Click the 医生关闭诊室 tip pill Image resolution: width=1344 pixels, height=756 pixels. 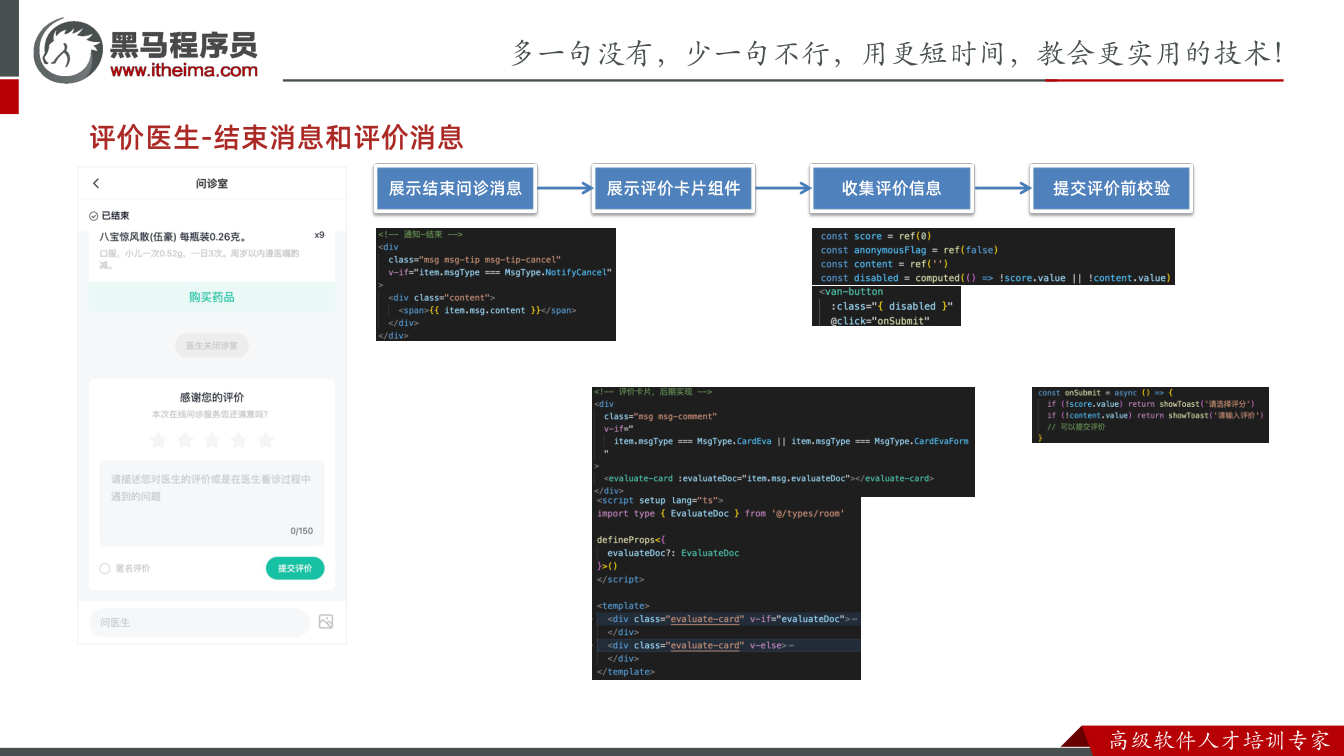pyautogui.click(x=212, y=345)
